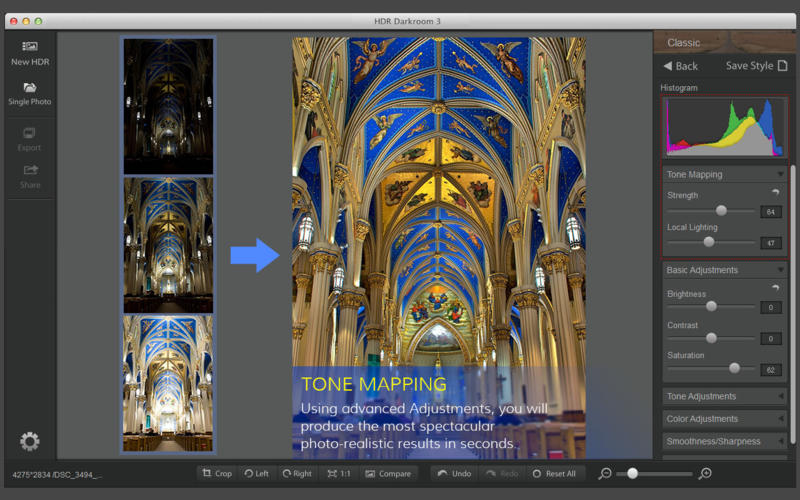Screen dimensions: 800x500
Task: Rotate the image Right
Action: coord(297,473)
